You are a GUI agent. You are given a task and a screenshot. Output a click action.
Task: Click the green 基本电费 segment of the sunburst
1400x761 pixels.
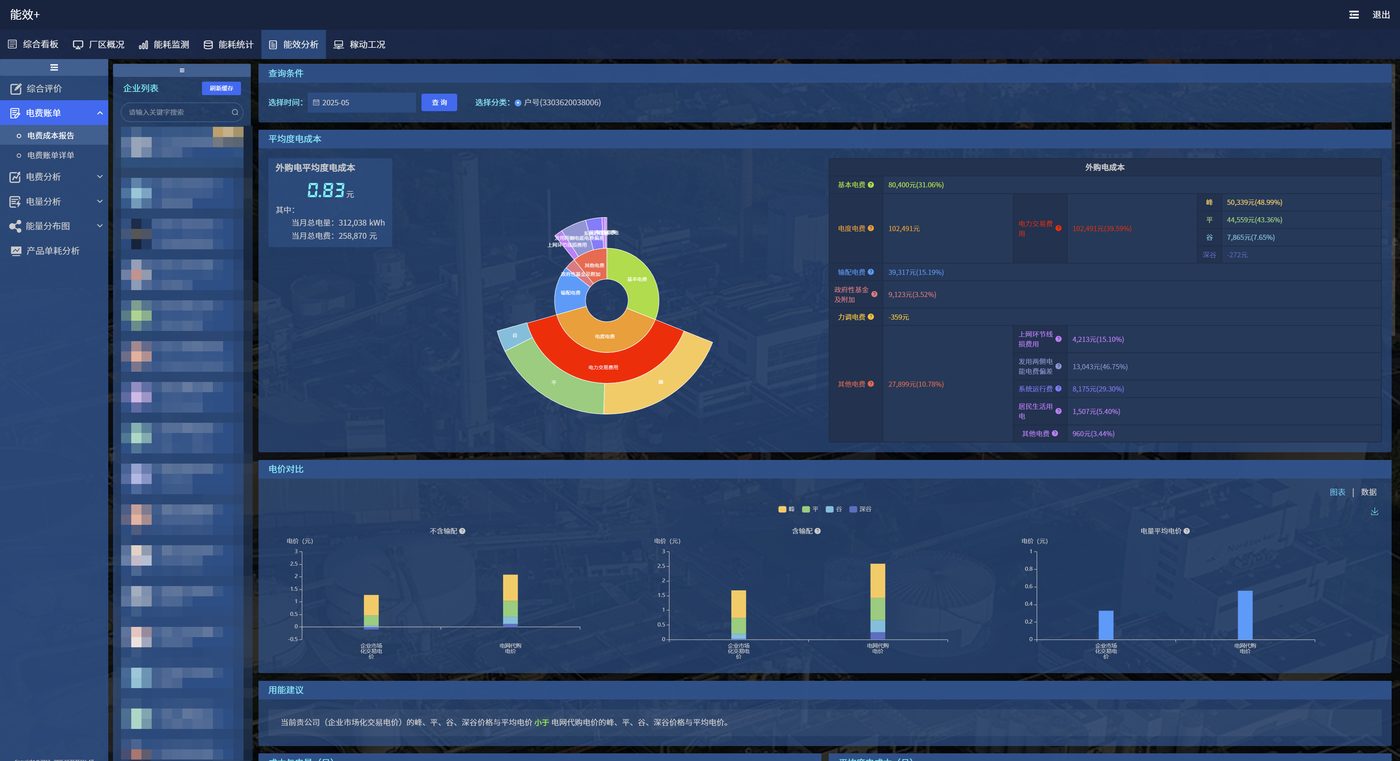tap(637, 279)
